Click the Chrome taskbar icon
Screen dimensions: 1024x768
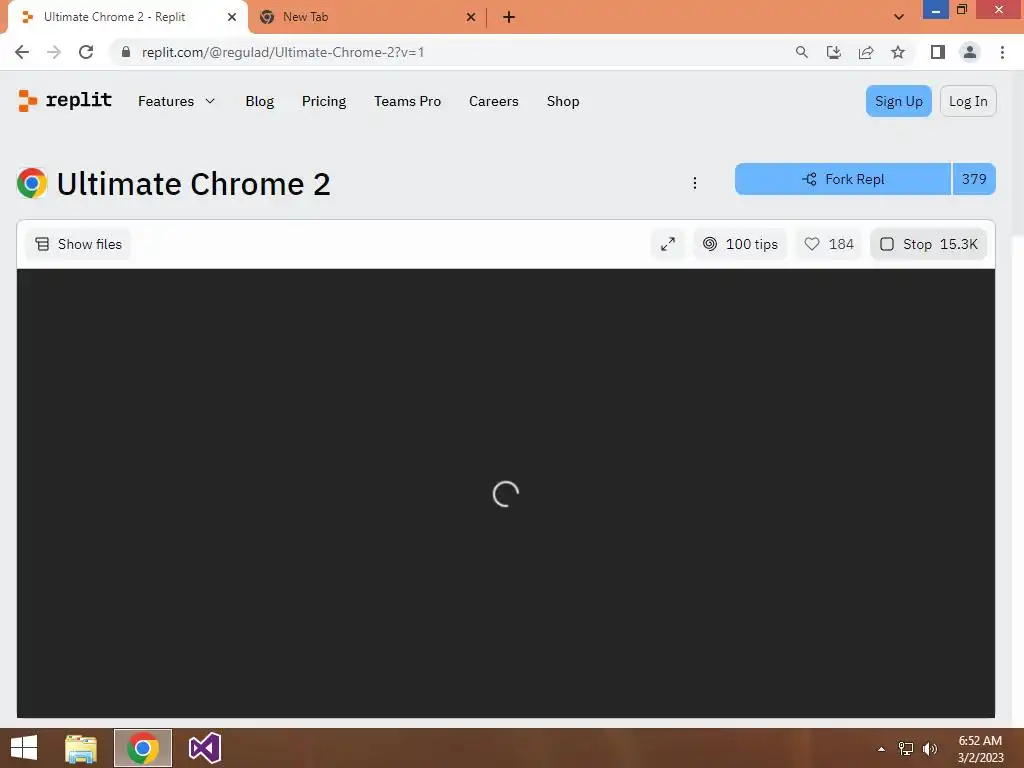pos(143,748)
